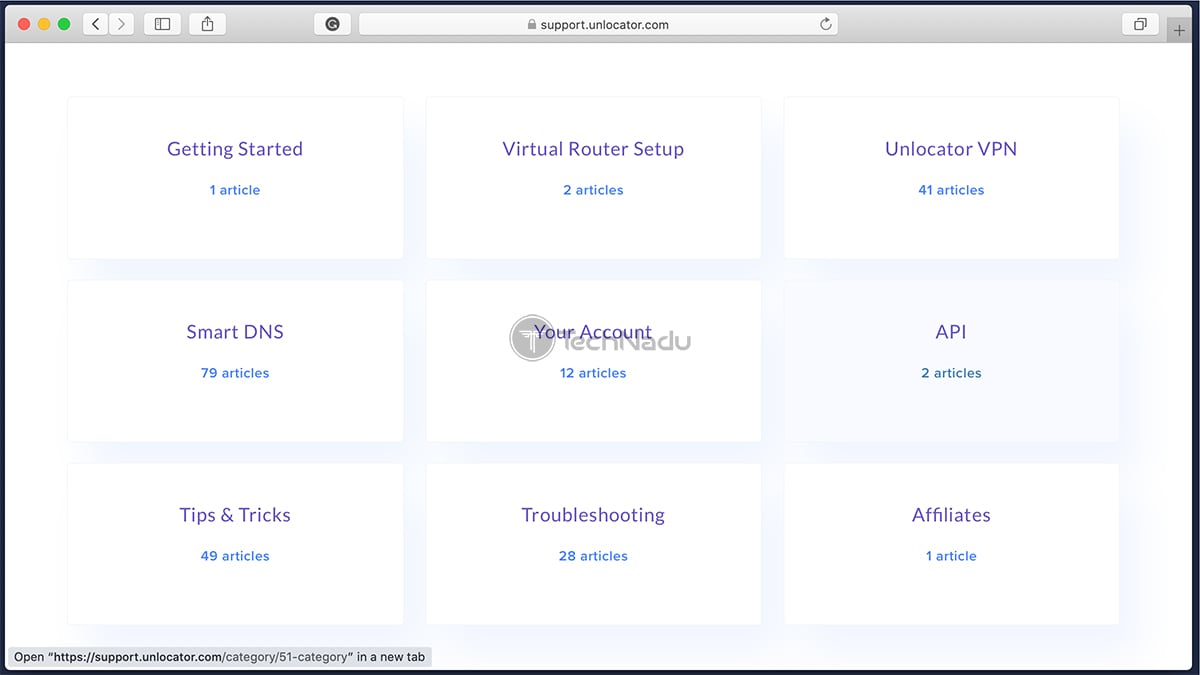Go back with Safari's back arrow
The height and width of the screenshot is (675, 1200).
tap(96, 24)
